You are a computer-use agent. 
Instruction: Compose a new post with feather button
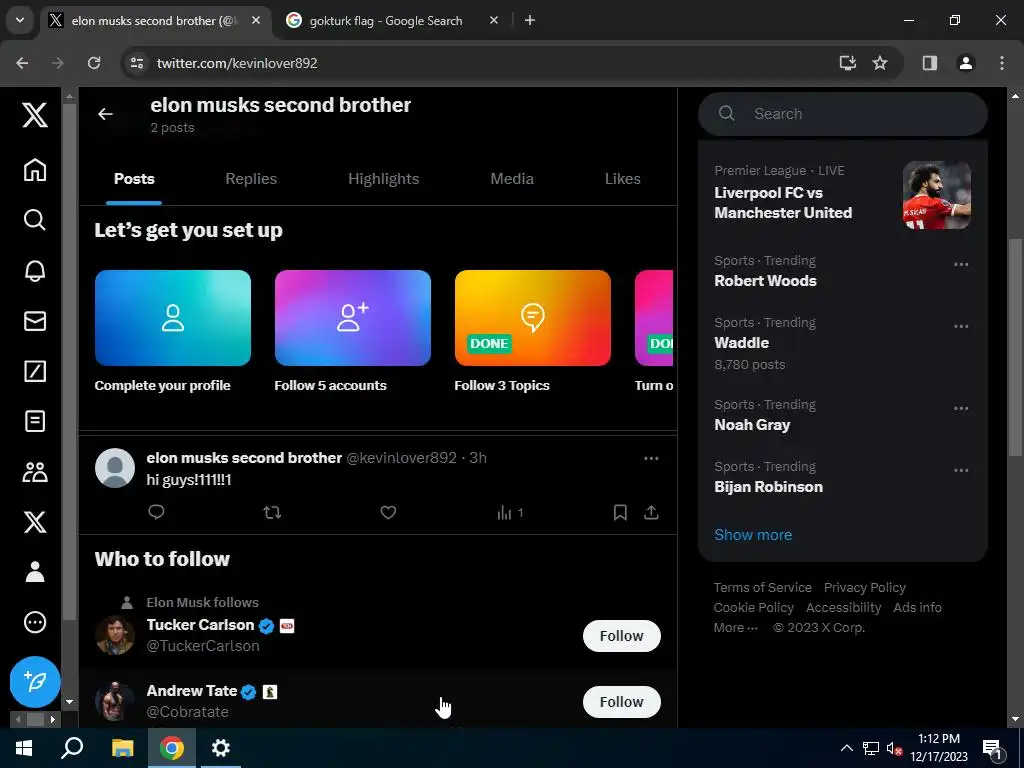pyautogui.click(x=35, y=682)
